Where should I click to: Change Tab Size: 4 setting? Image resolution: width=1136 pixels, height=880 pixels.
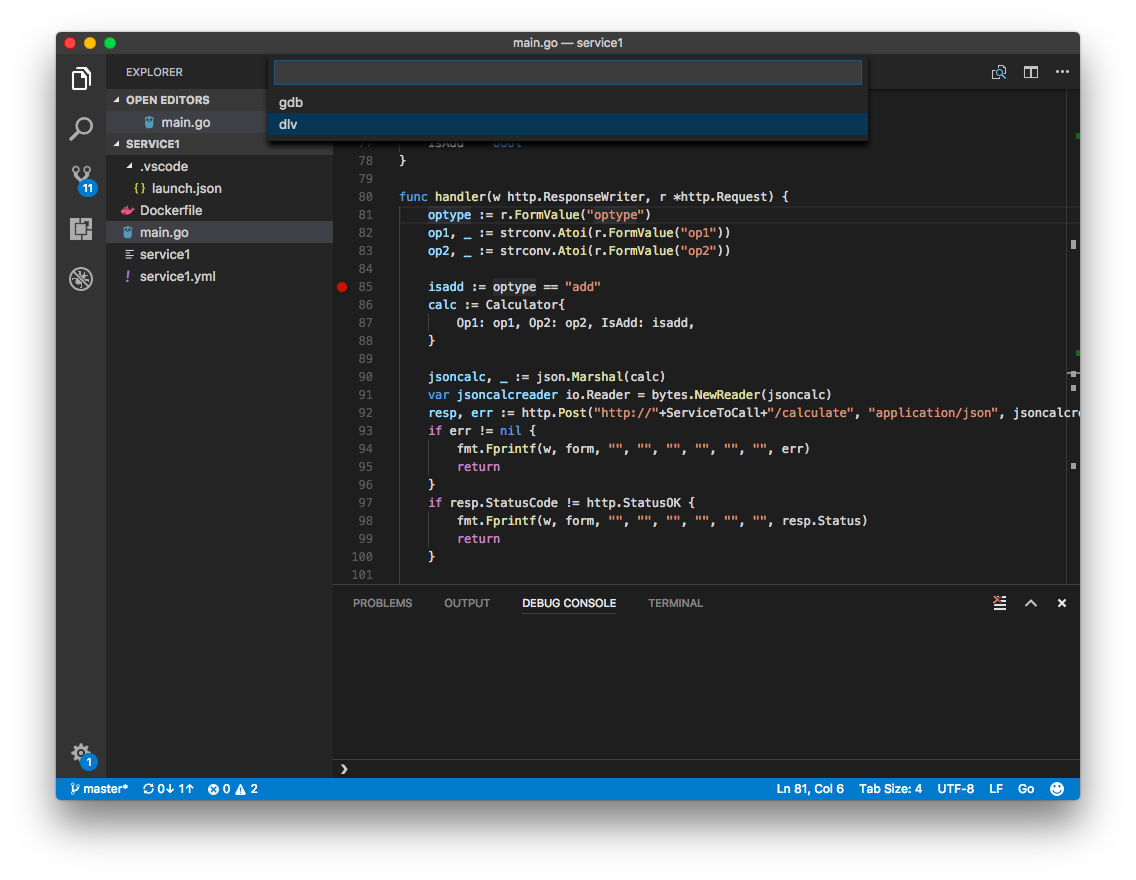[890, 789]
